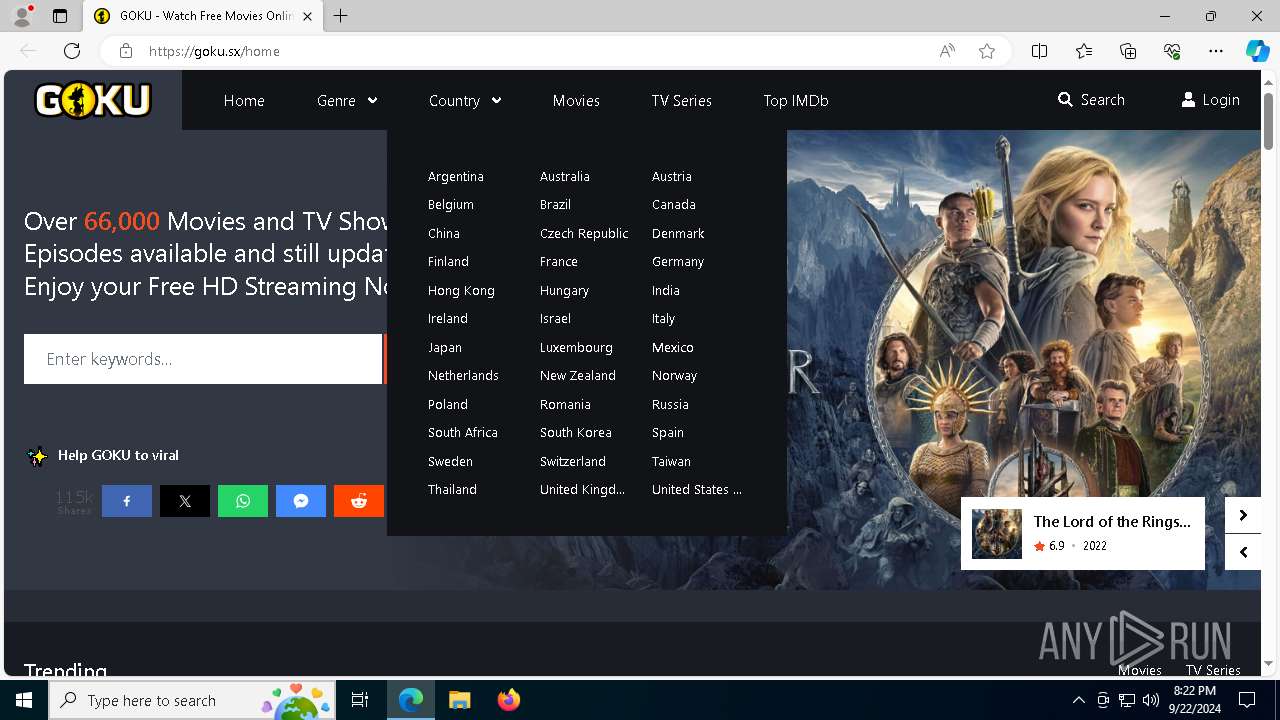1280x720 pixels.
Task: Choose Japan from the country list
Action: click(445, 347)
